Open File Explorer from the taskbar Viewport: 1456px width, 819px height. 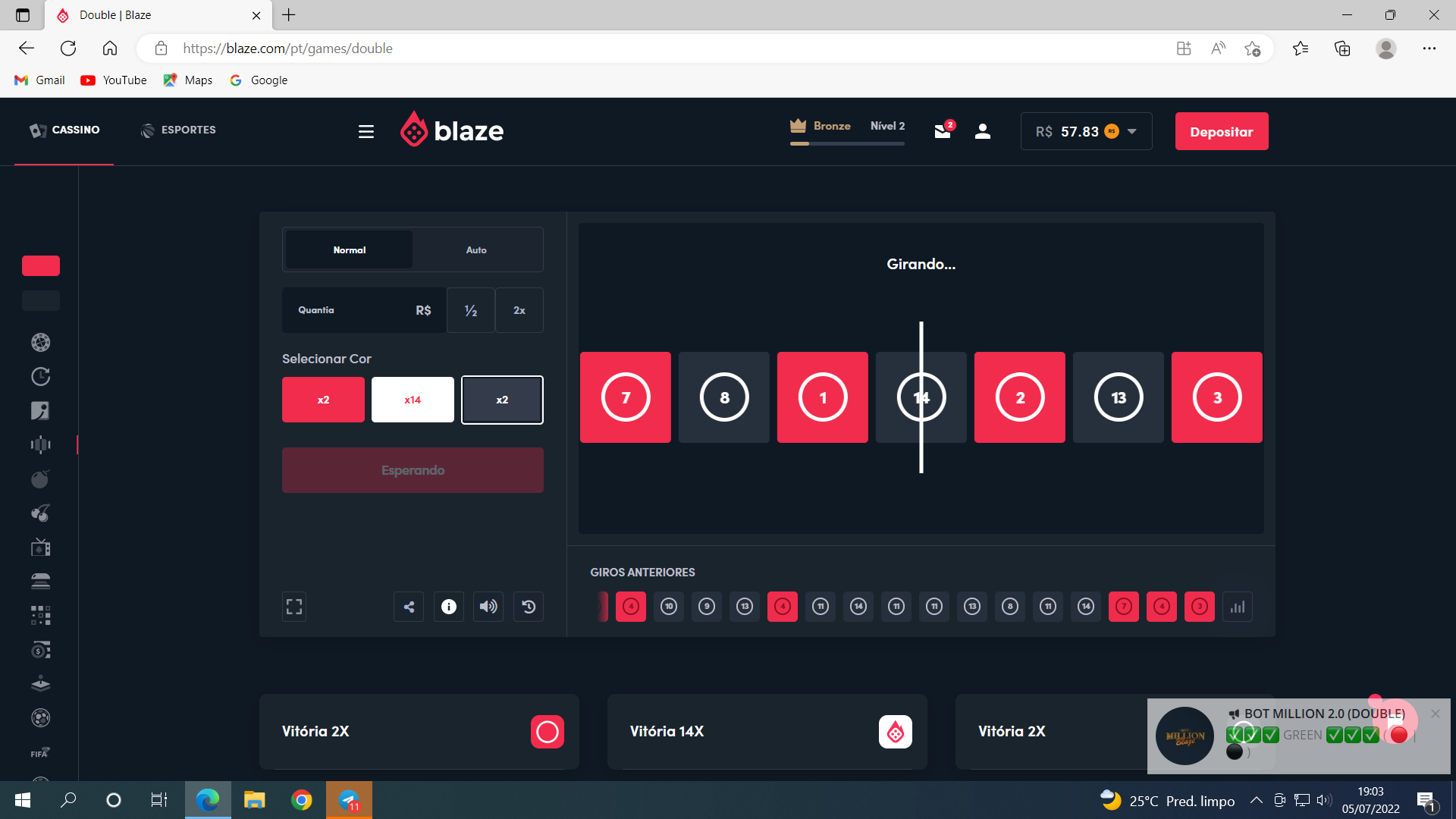(255, 800)
